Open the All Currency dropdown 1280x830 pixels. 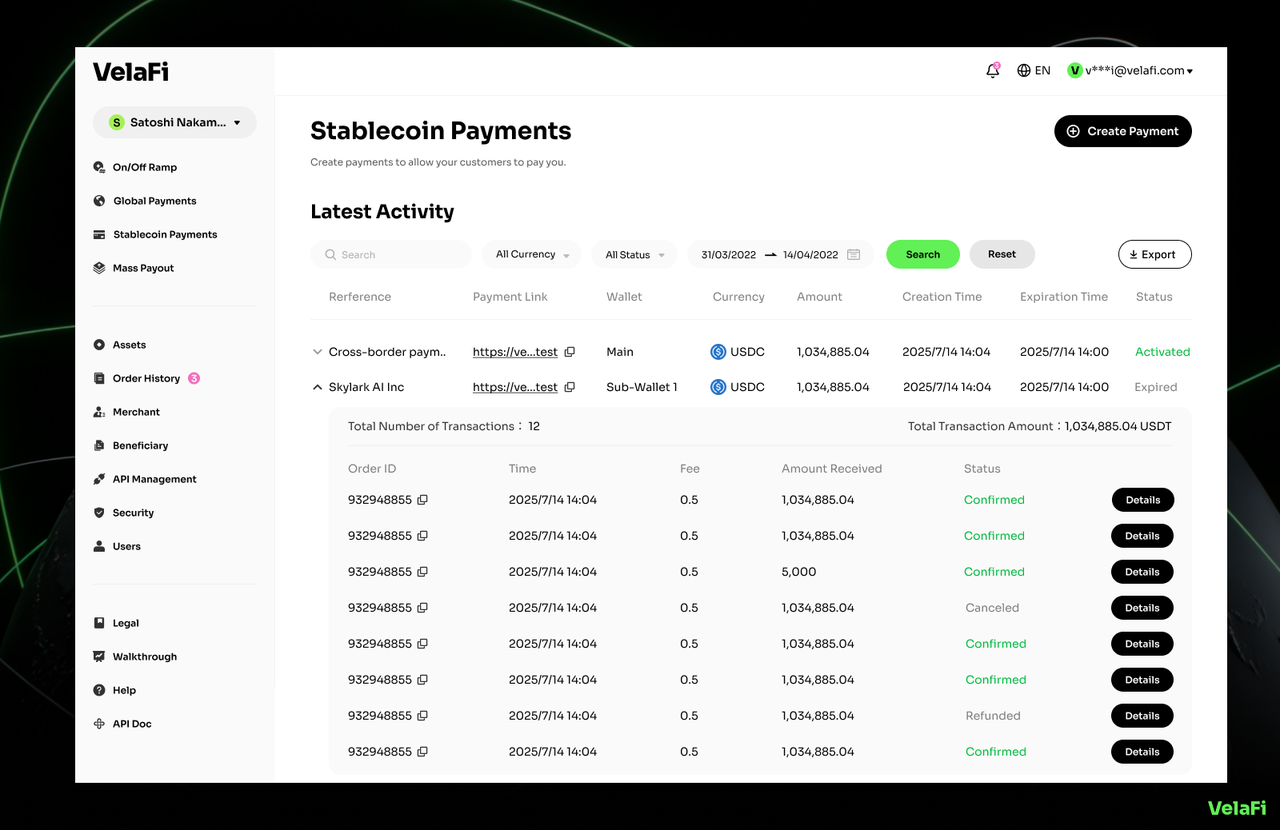pos(532,255)
